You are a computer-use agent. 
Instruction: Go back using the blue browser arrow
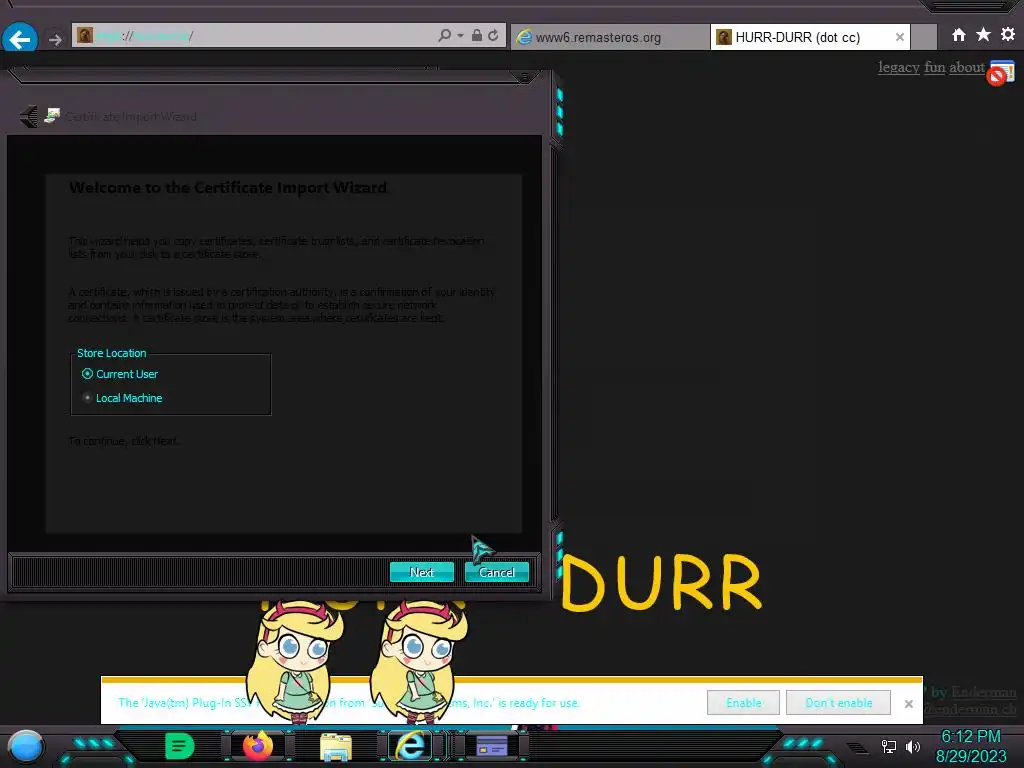click(20, 39)
